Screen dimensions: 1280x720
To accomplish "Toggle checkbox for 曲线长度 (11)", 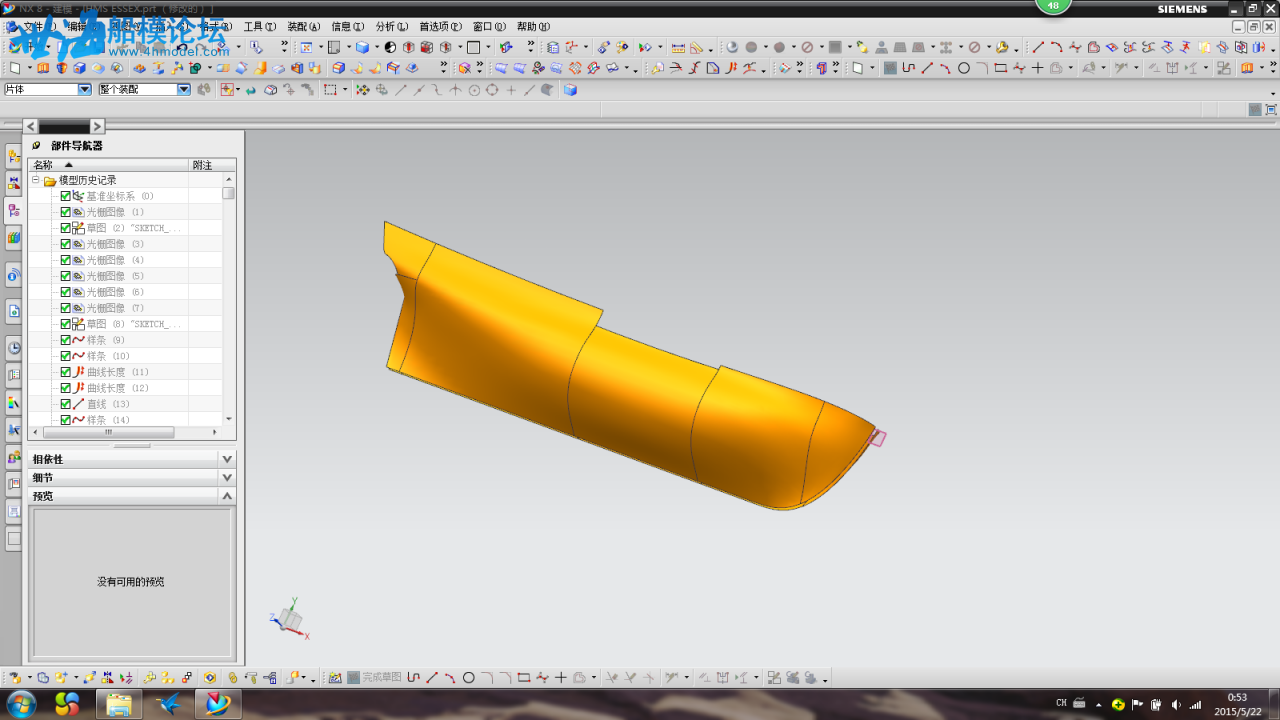I will [66, 372].
